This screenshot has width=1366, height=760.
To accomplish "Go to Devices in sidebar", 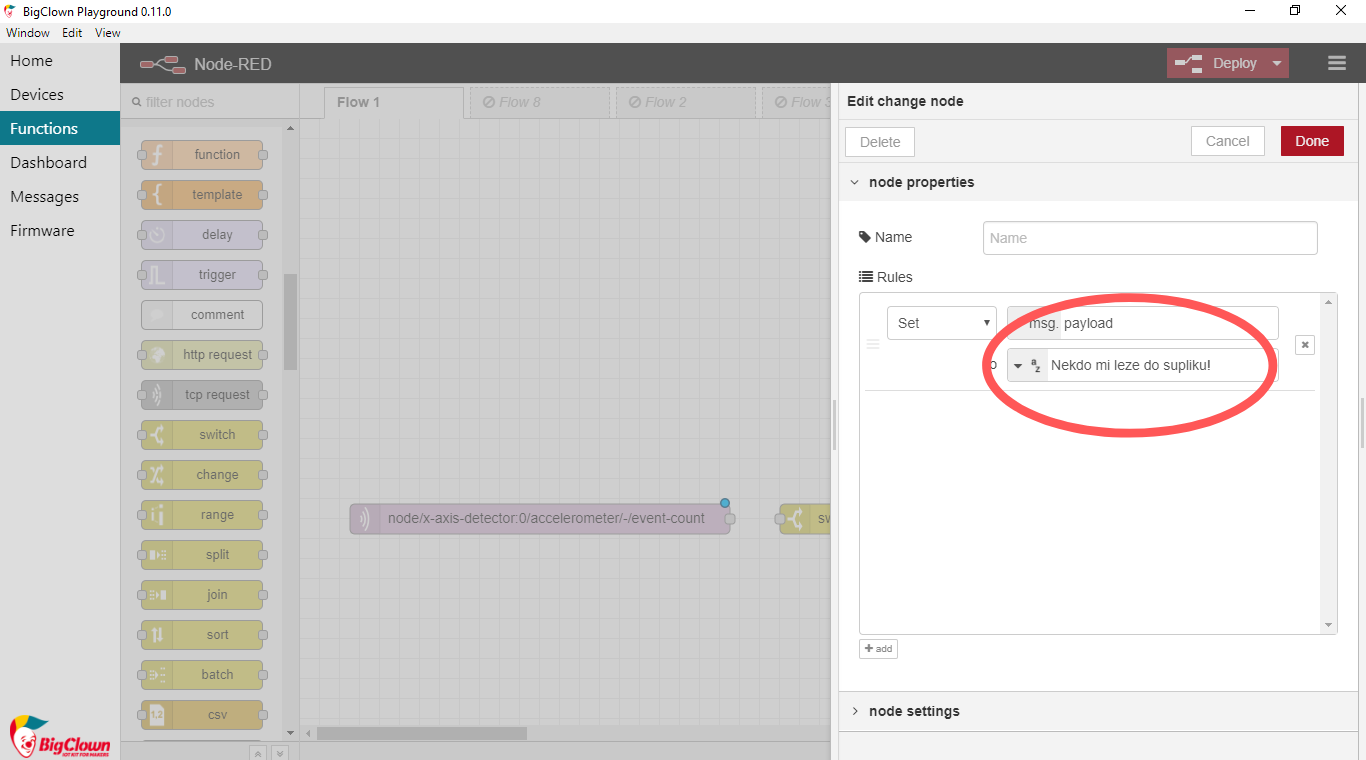I will click(x=60, y=94).
